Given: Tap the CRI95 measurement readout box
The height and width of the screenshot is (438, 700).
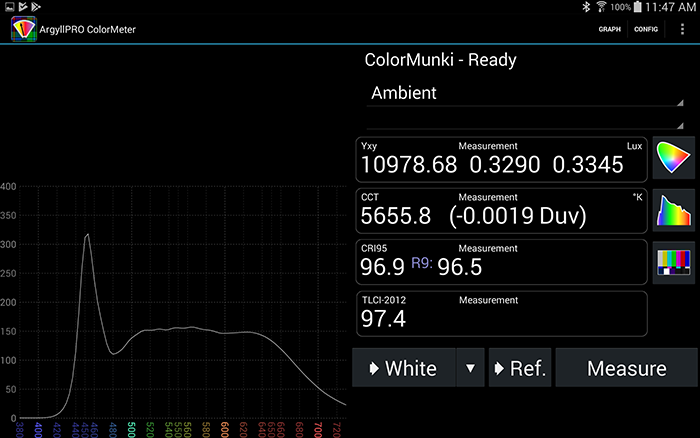Looking at the screenshot, I should (501, 263).
